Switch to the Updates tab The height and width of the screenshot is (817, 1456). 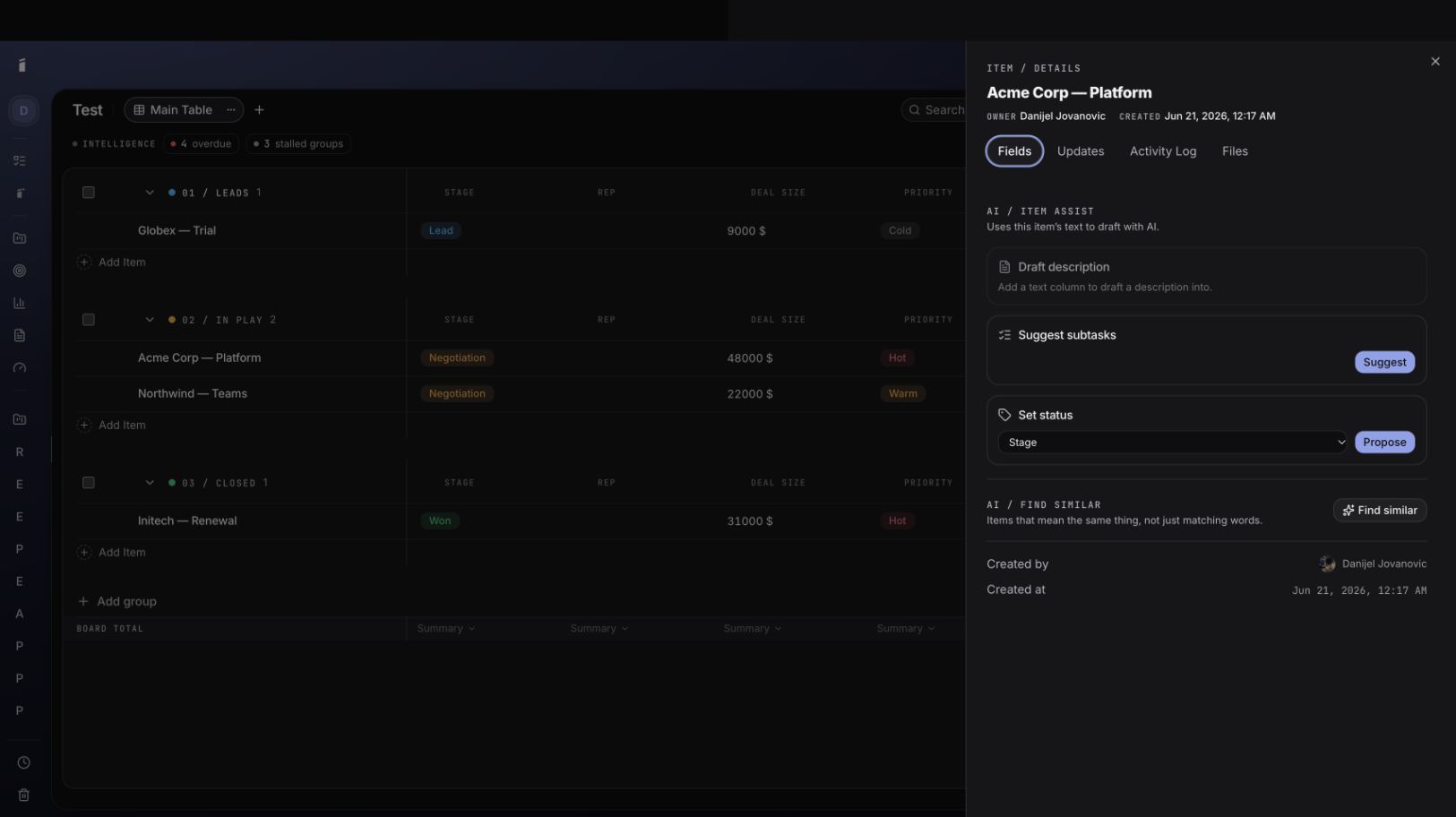click(x=1081, y=151)
